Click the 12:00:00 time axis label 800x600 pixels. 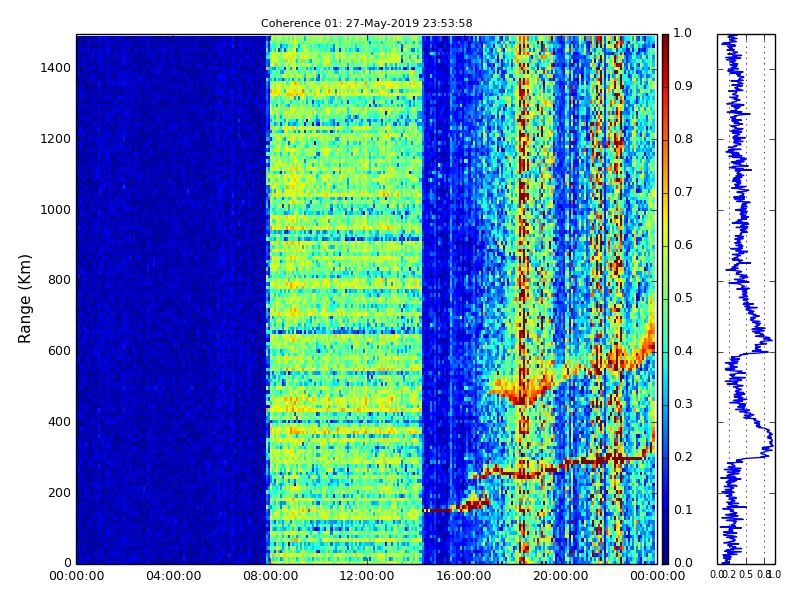[x=367, y=576]
